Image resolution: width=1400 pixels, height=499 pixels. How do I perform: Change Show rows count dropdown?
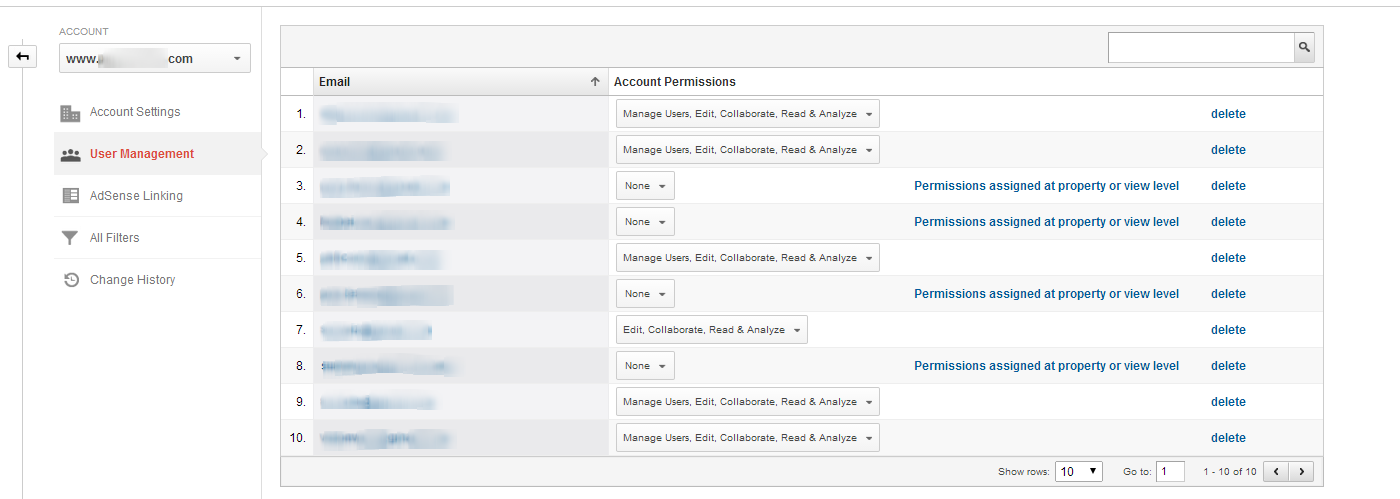pyautogui.click(x=1079, y=471)
